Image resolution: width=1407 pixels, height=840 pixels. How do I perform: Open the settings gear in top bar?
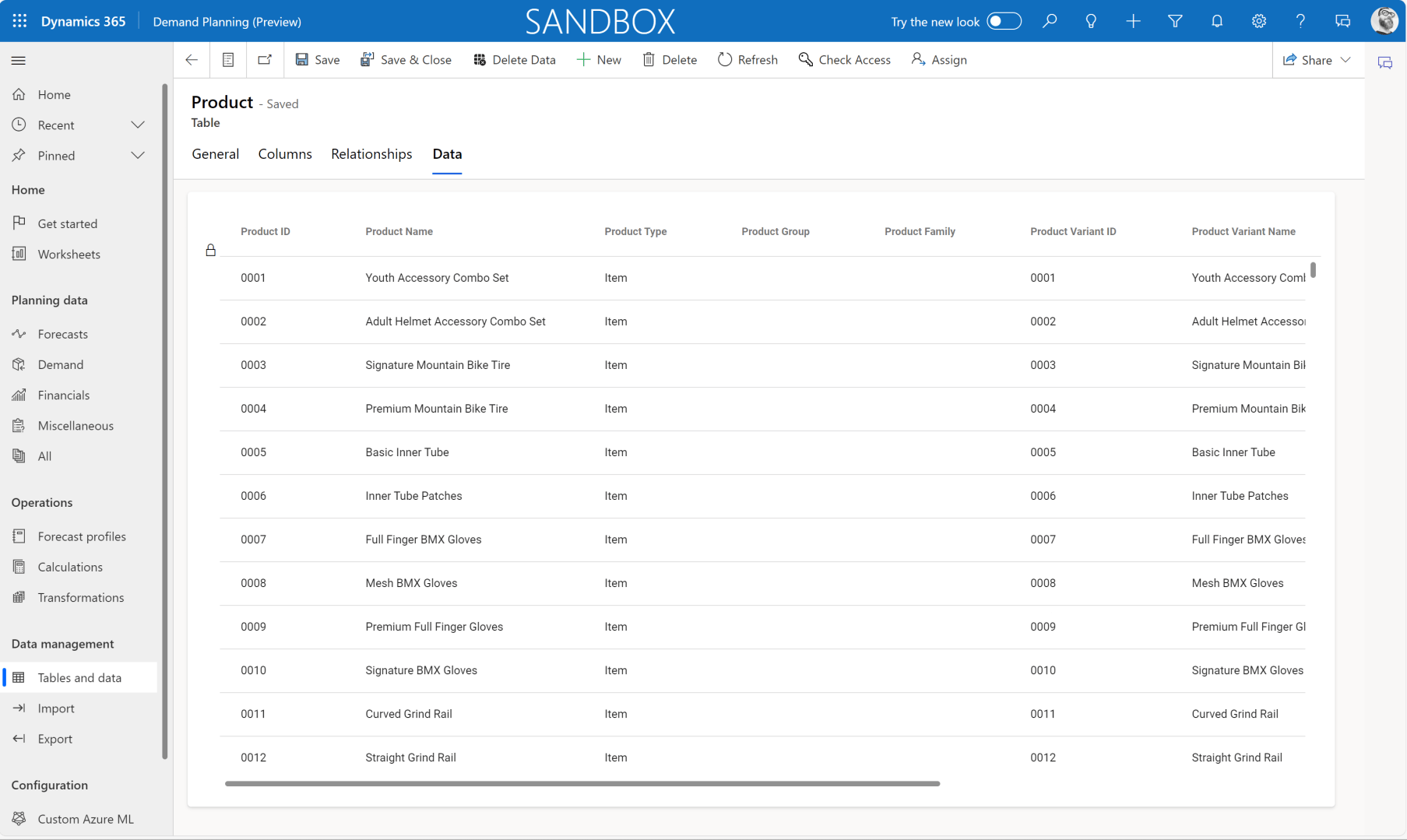[1258, 21]
